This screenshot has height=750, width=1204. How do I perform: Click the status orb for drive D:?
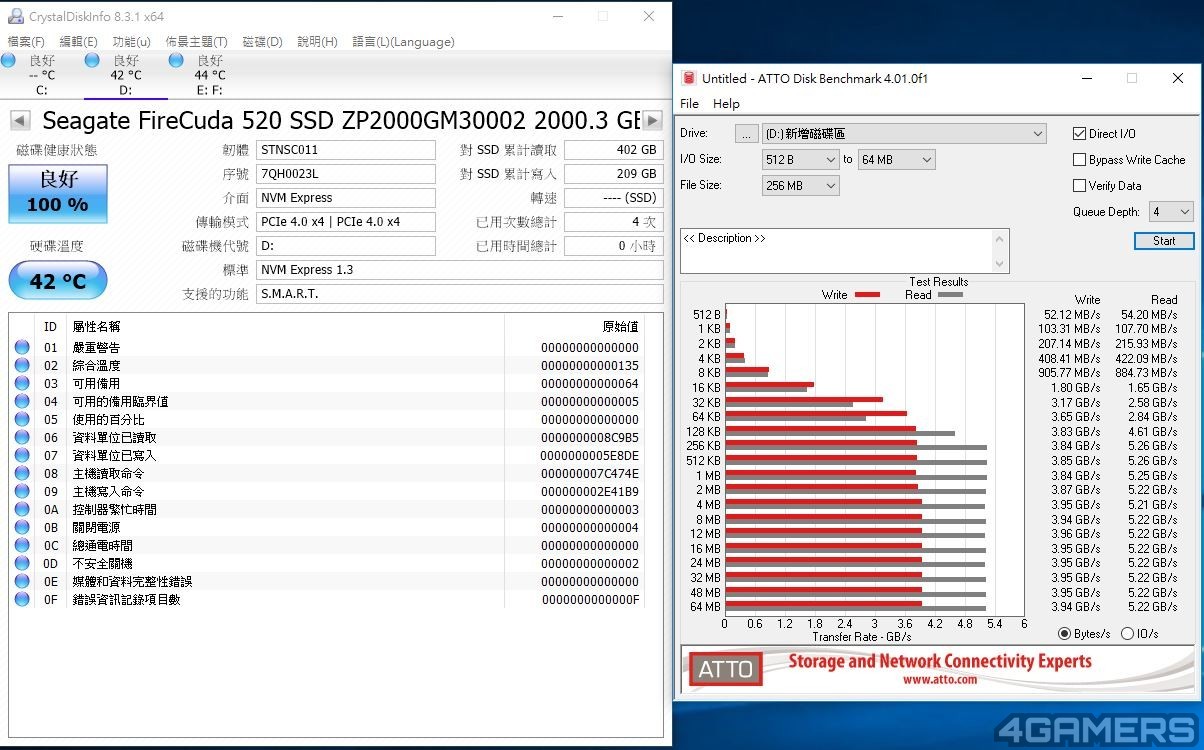point(92,61)
